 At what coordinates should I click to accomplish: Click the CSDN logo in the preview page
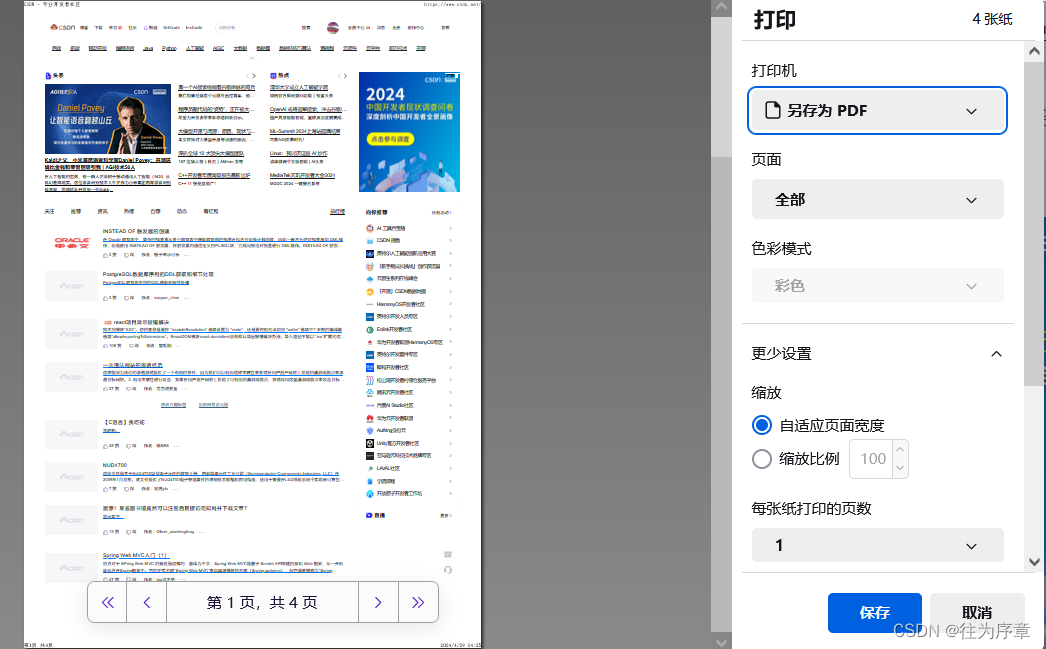point(63,27)
